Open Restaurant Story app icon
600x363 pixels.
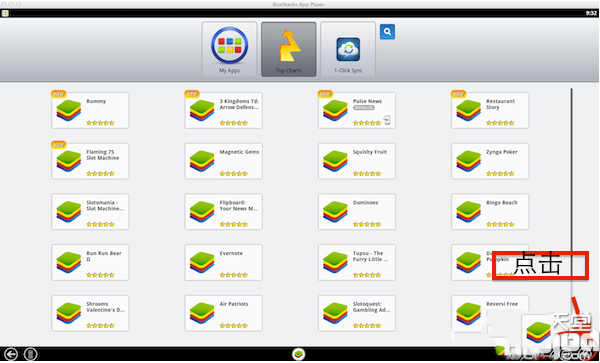(x=468, y=111)
